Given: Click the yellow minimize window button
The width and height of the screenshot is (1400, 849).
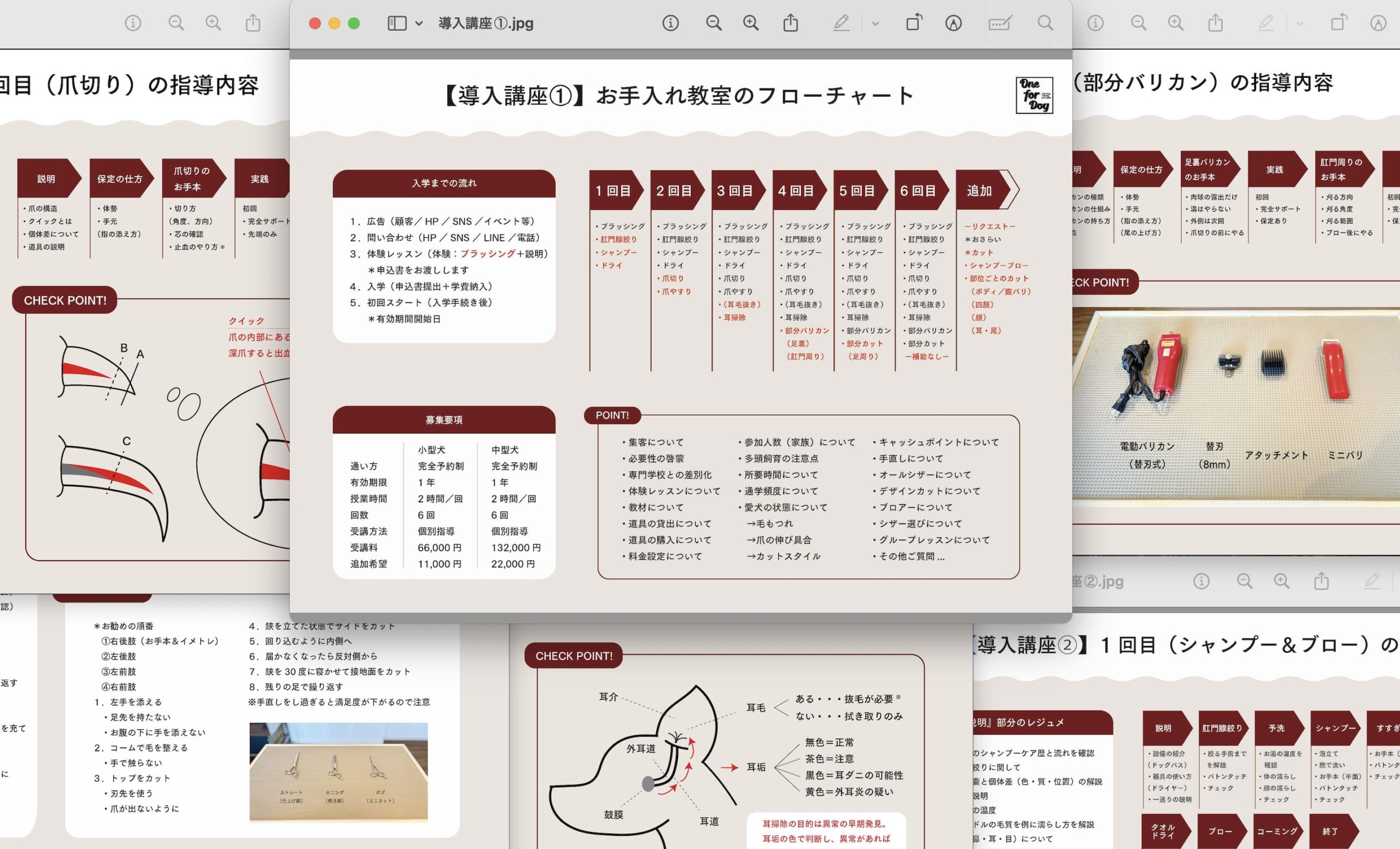Looking at the screenshot, I should point(334,24).
